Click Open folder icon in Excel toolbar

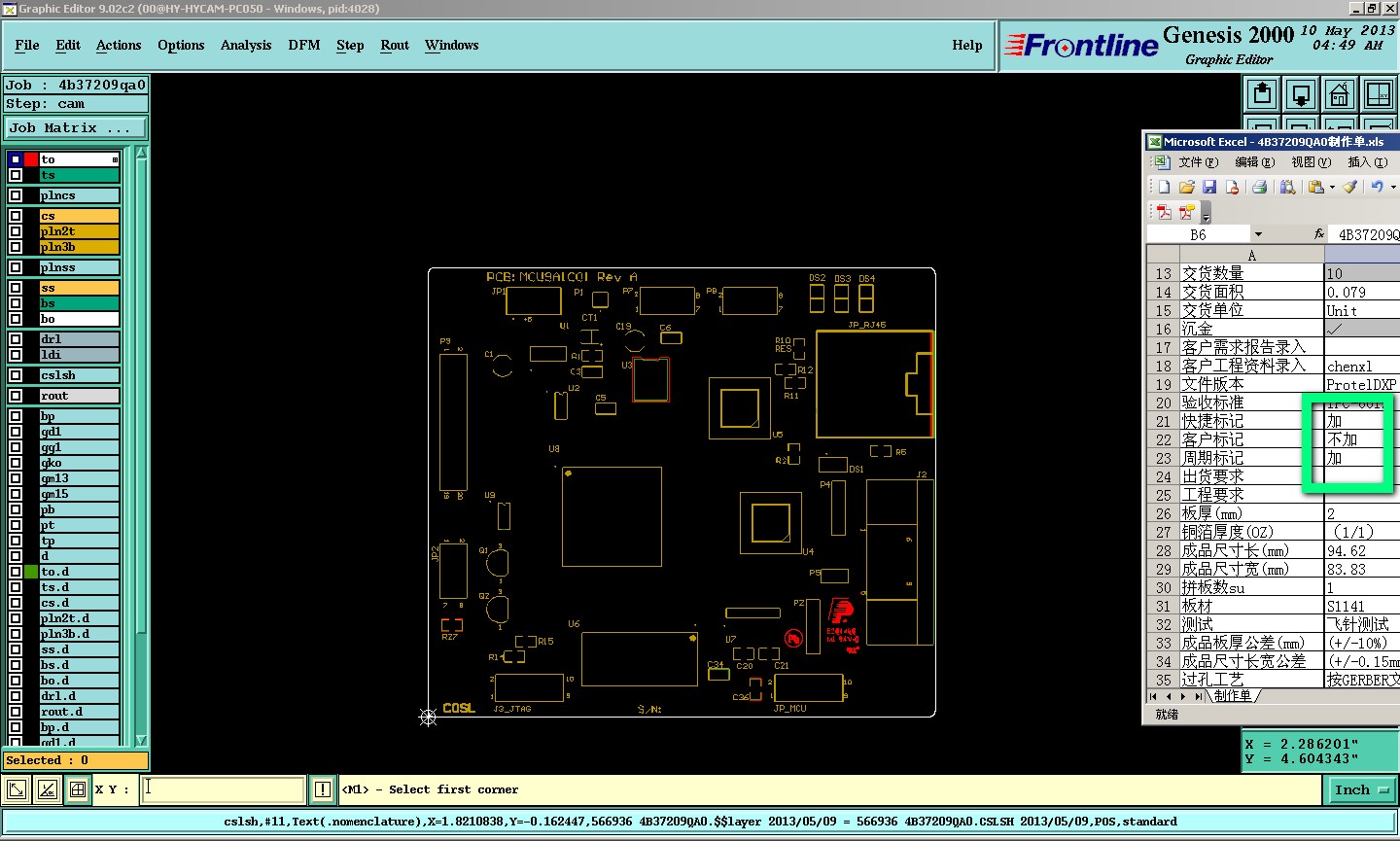[1186, 187]
